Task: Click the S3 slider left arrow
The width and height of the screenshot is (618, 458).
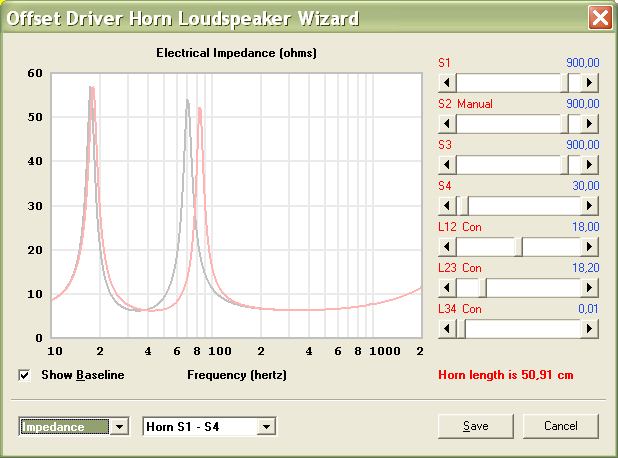Action: [x=447, y=165]
